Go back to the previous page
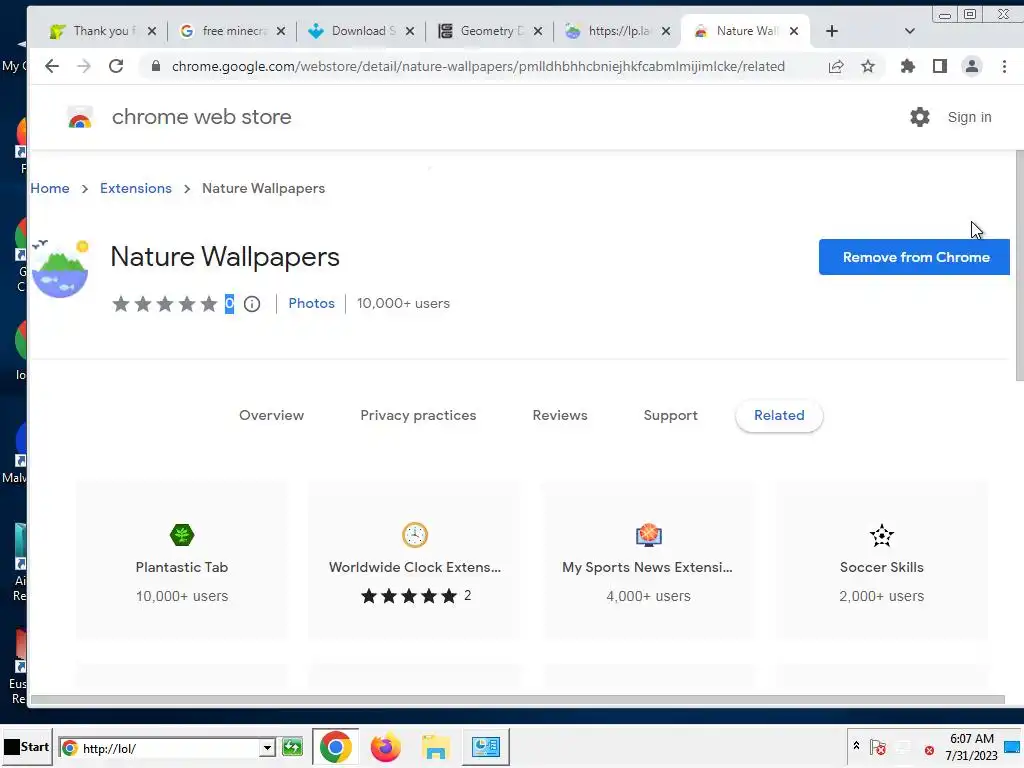The width and height of the screenshot is (1024, 768). pyautogui.click(x=52, y=66)
